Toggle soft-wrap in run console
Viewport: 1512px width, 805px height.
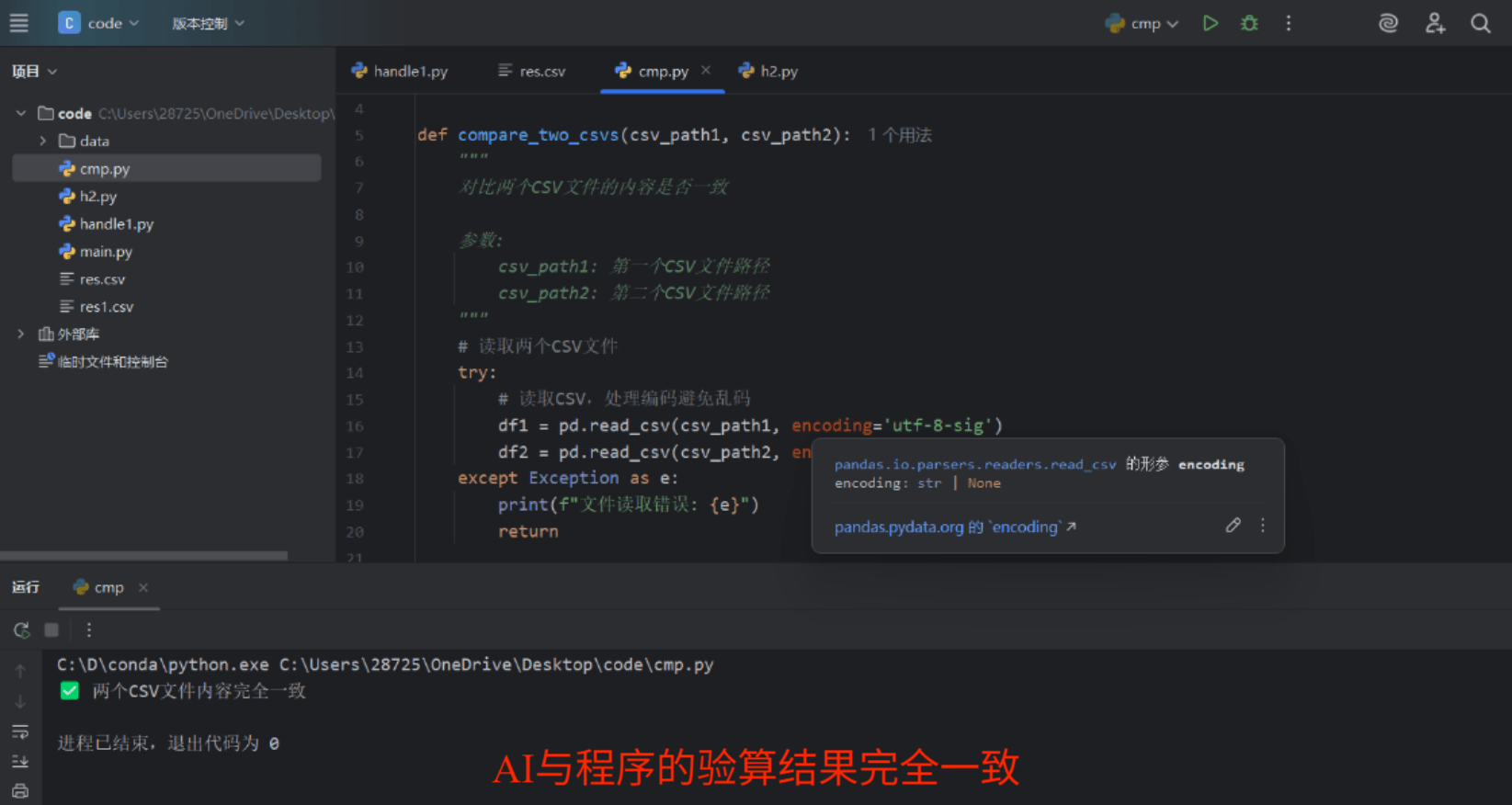pos(20,731)
